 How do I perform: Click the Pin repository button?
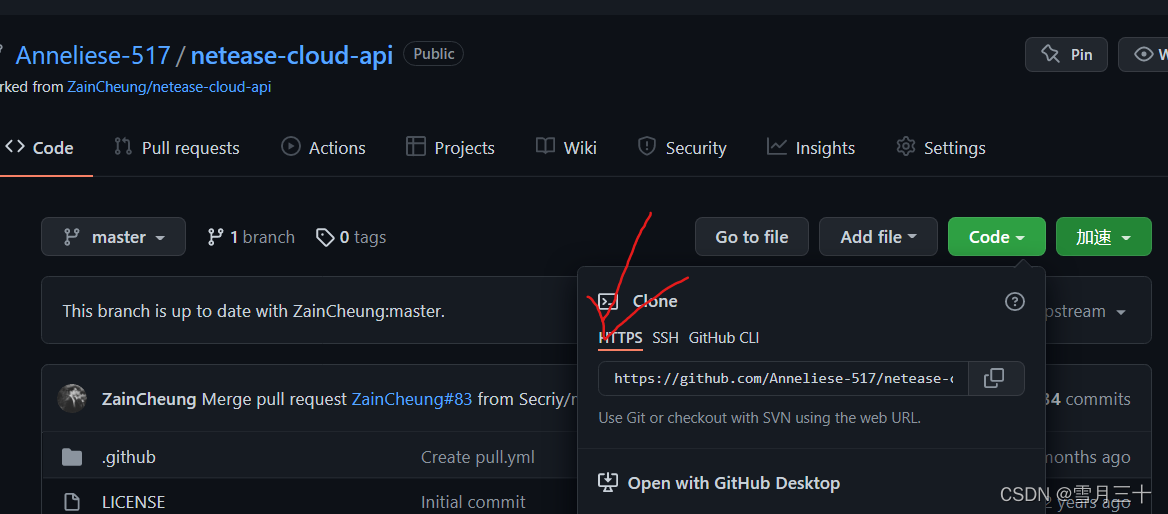(1066, 54)
